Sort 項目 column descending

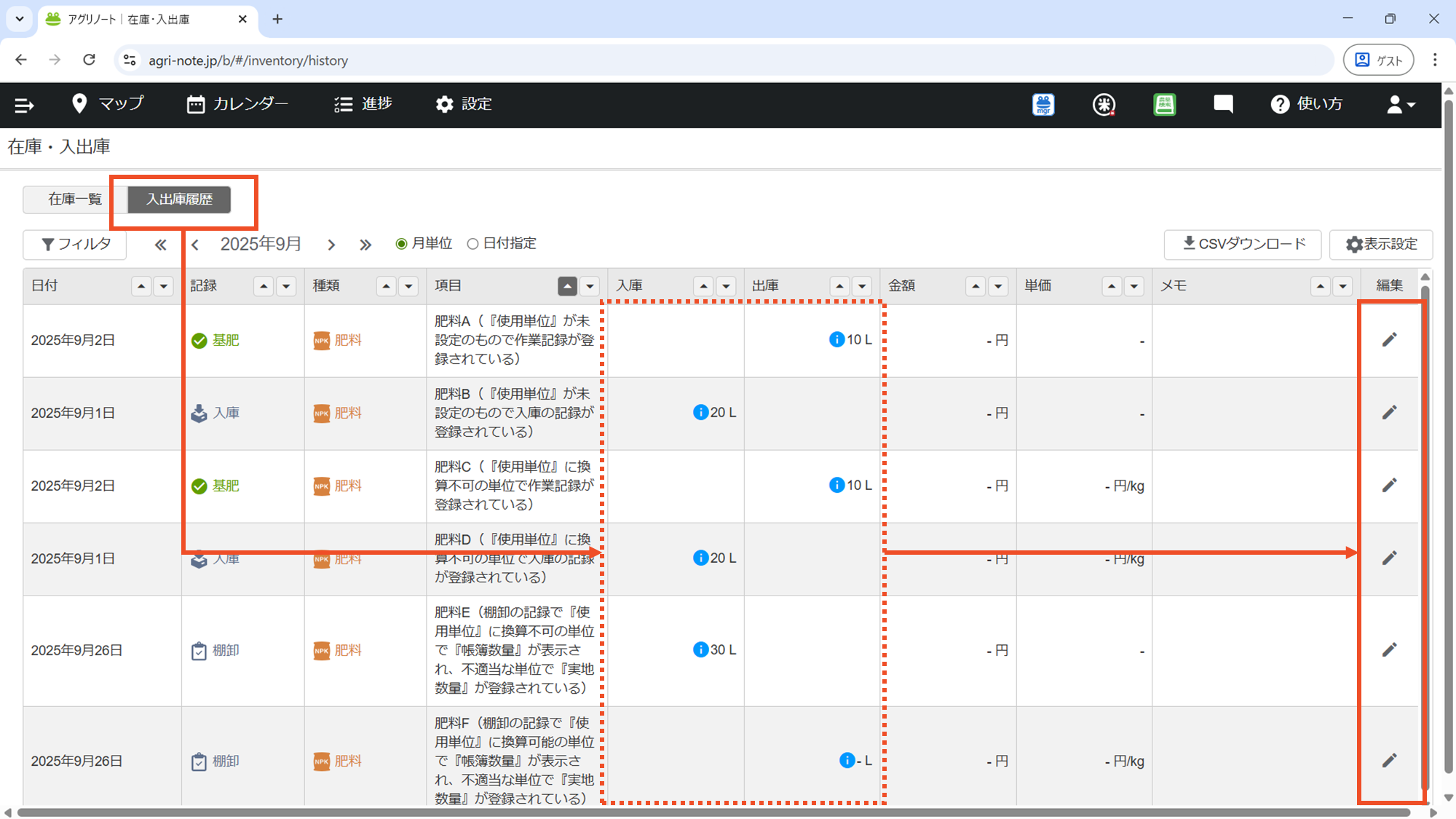click(x=590, y=287)
